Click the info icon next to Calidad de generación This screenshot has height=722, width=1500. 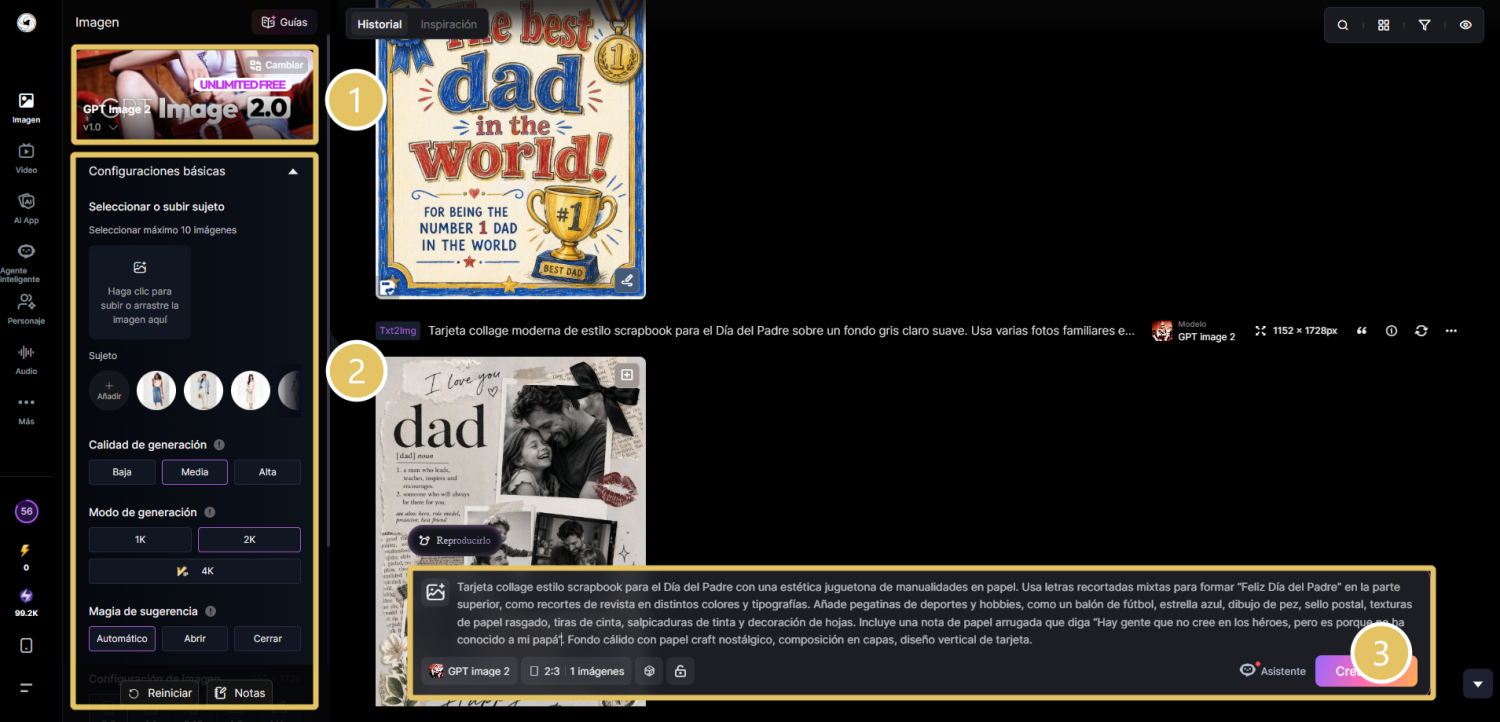click(219, 445)
